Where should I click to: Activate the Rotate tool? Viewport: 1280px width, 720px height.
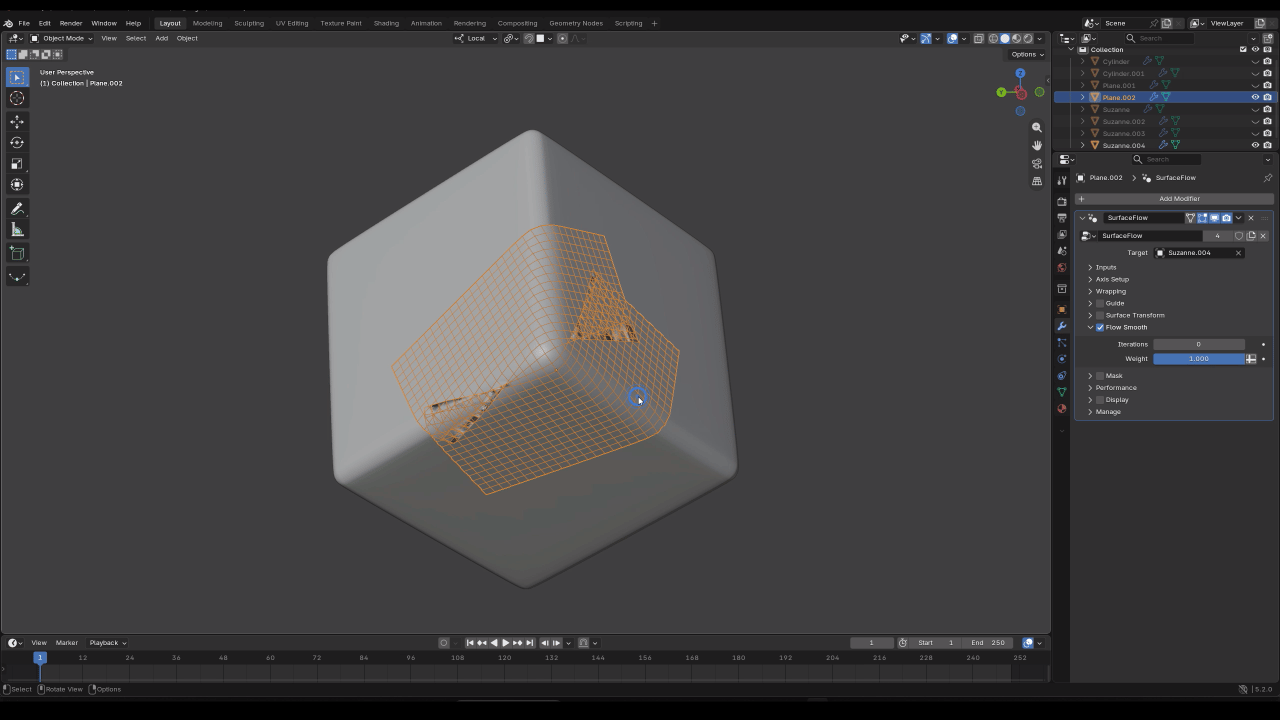coord(17,143)
